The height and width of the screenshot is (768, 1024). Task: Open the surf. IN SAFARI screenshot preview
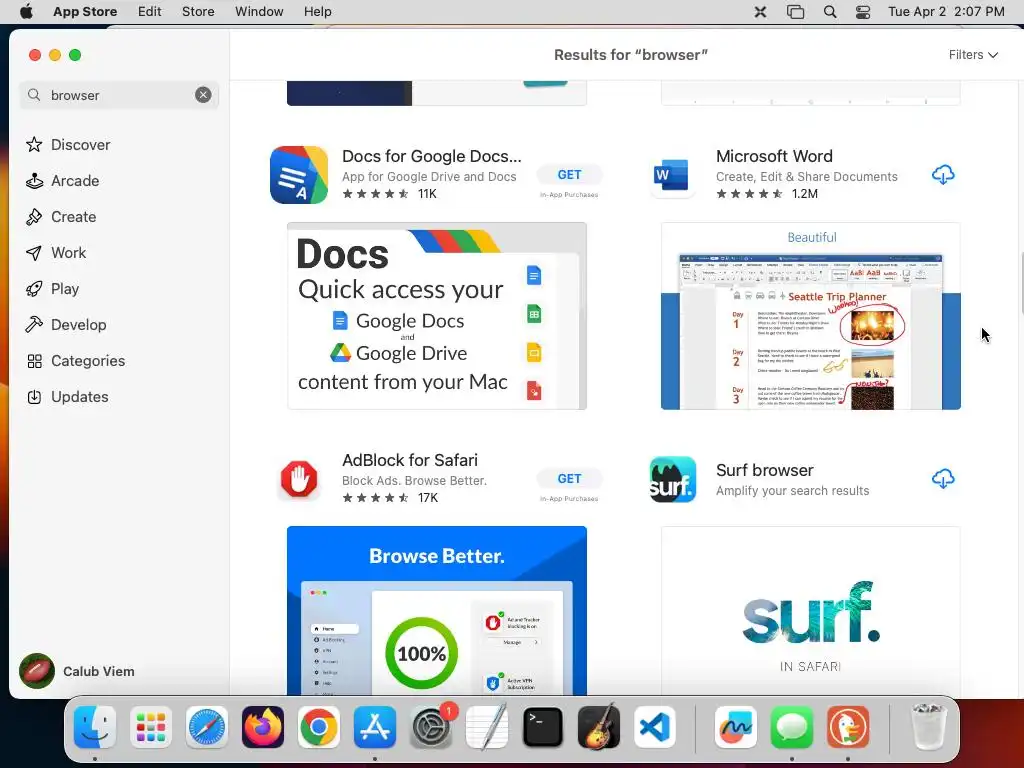click(x=810, y=611)
